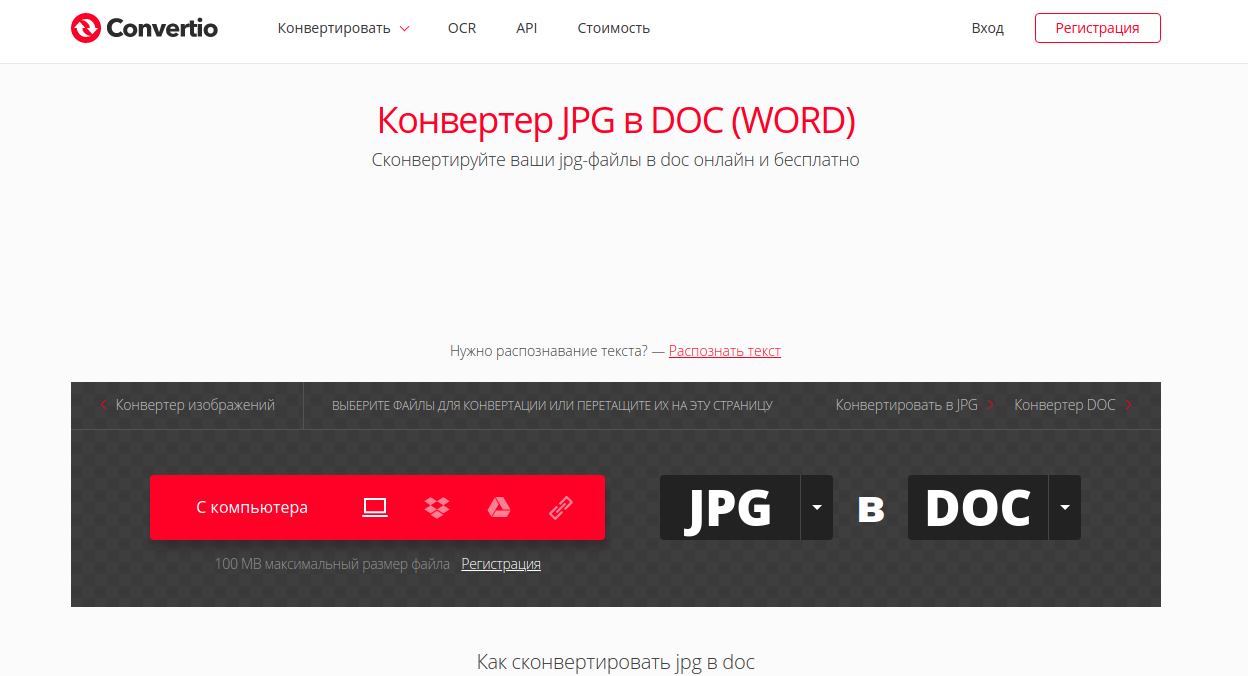This screenshot has height=676, width=1248.
Task: Upload from Google Drive icon
Action: click(x=499, y=507)
